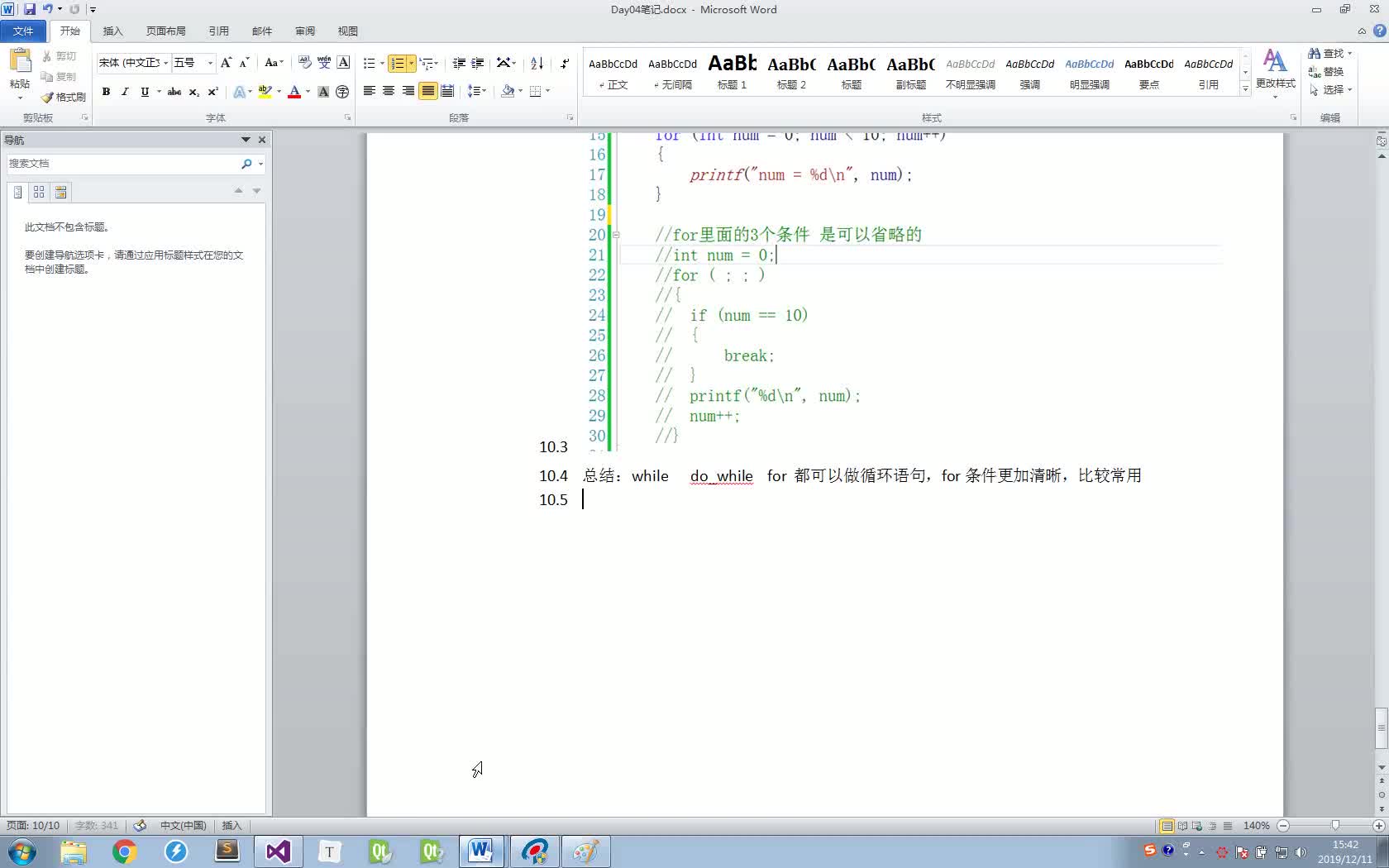Center align the text
Image resolution: width=1389 pixels, height=868 pixels.
point(388,91)
